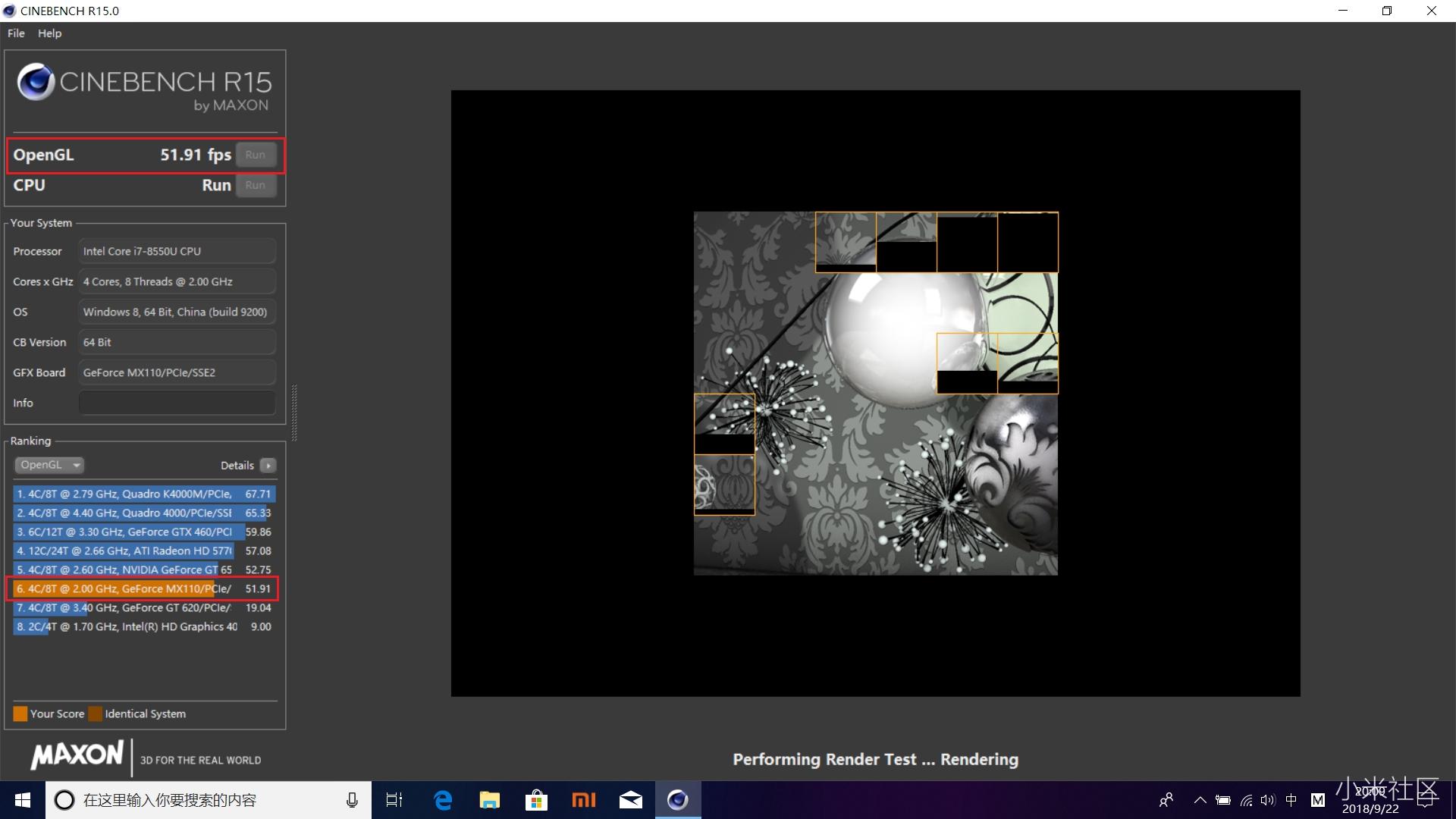
Task: Open Microsoft Store from taskbar
Action: [536, 800]
